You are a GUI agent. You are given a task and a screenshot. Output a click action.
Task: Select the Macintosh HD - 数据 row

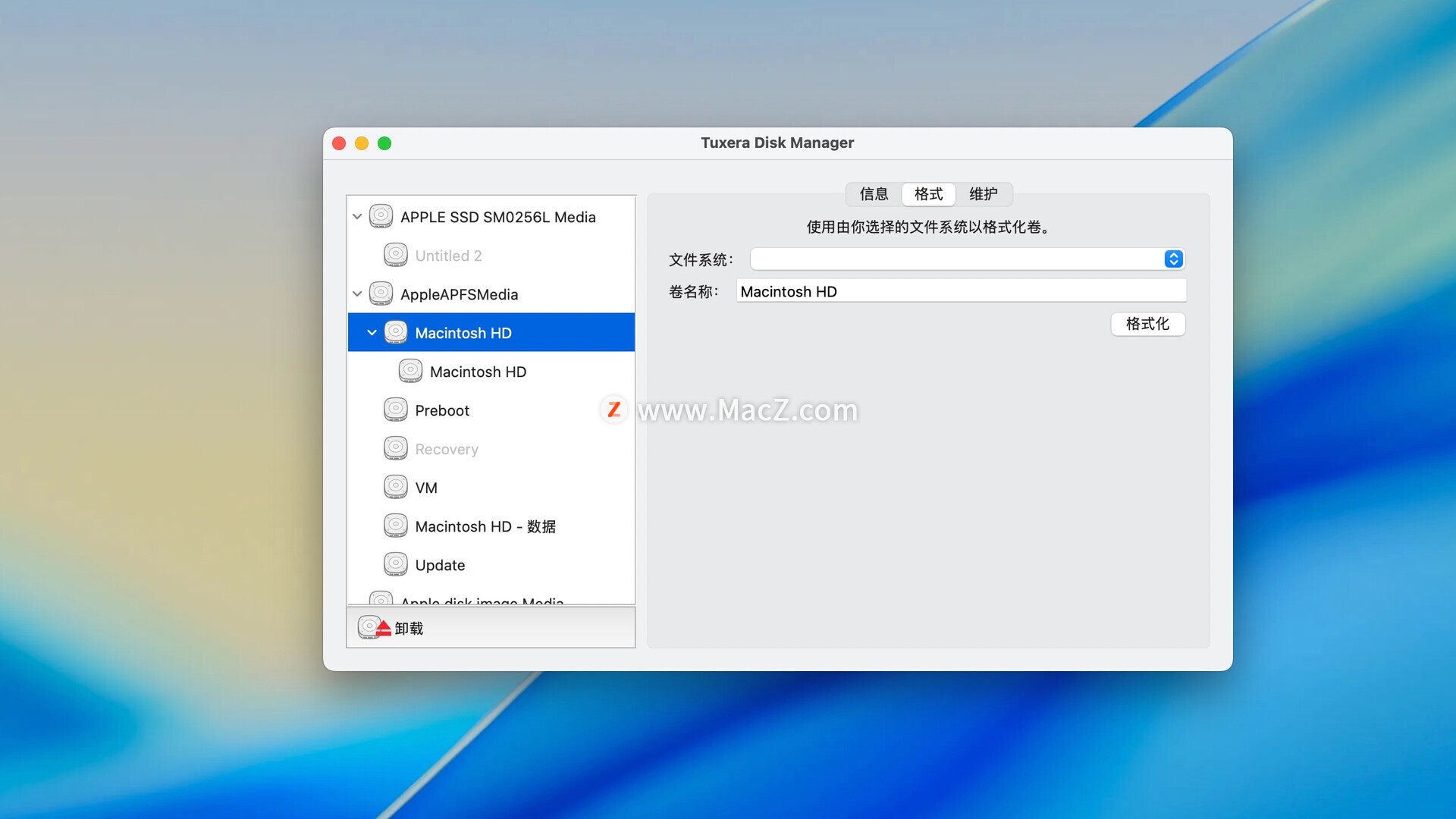click(x=491, y=526)
